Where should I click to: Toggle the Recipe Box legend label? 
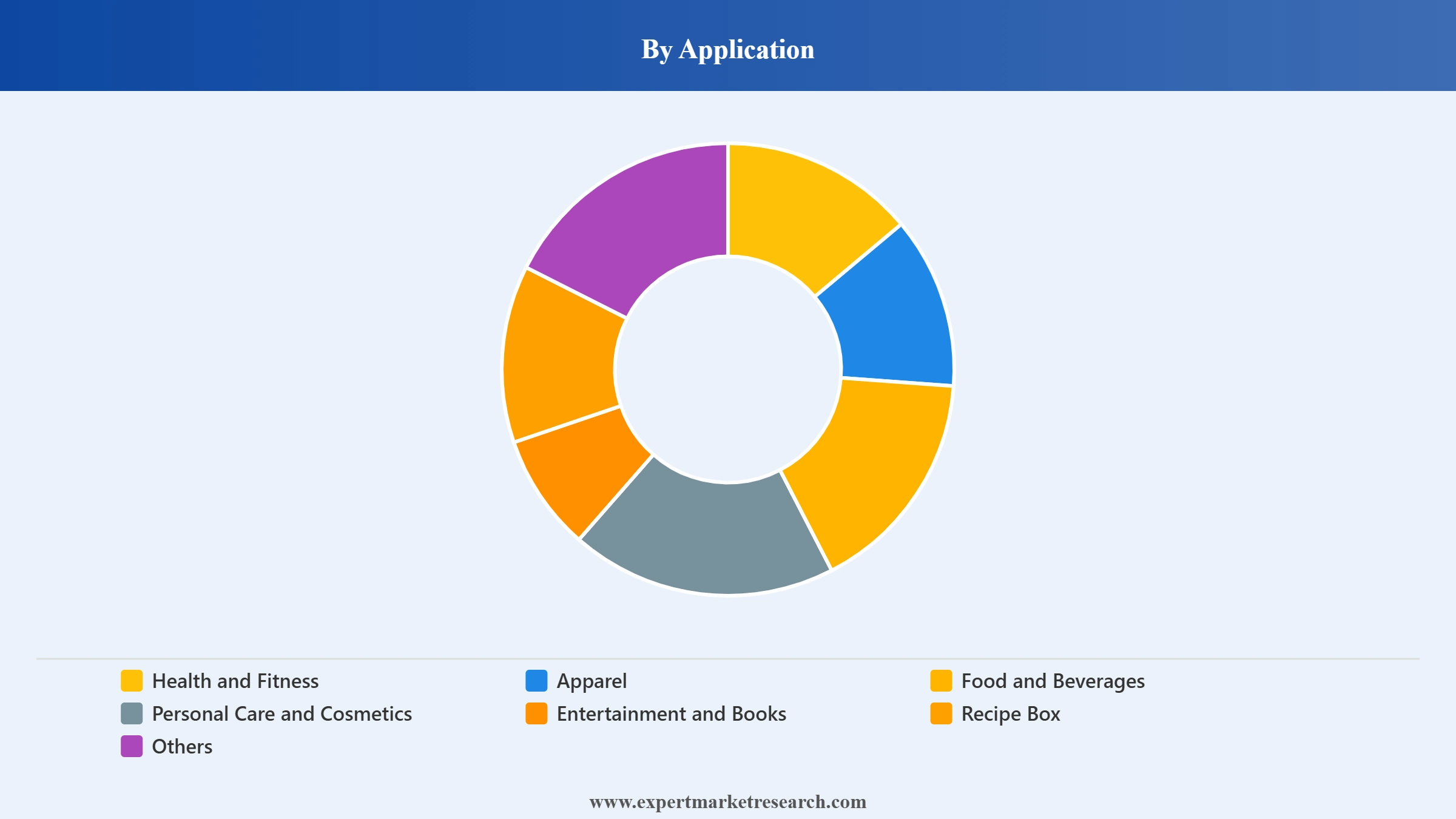tap(1011, 714)
